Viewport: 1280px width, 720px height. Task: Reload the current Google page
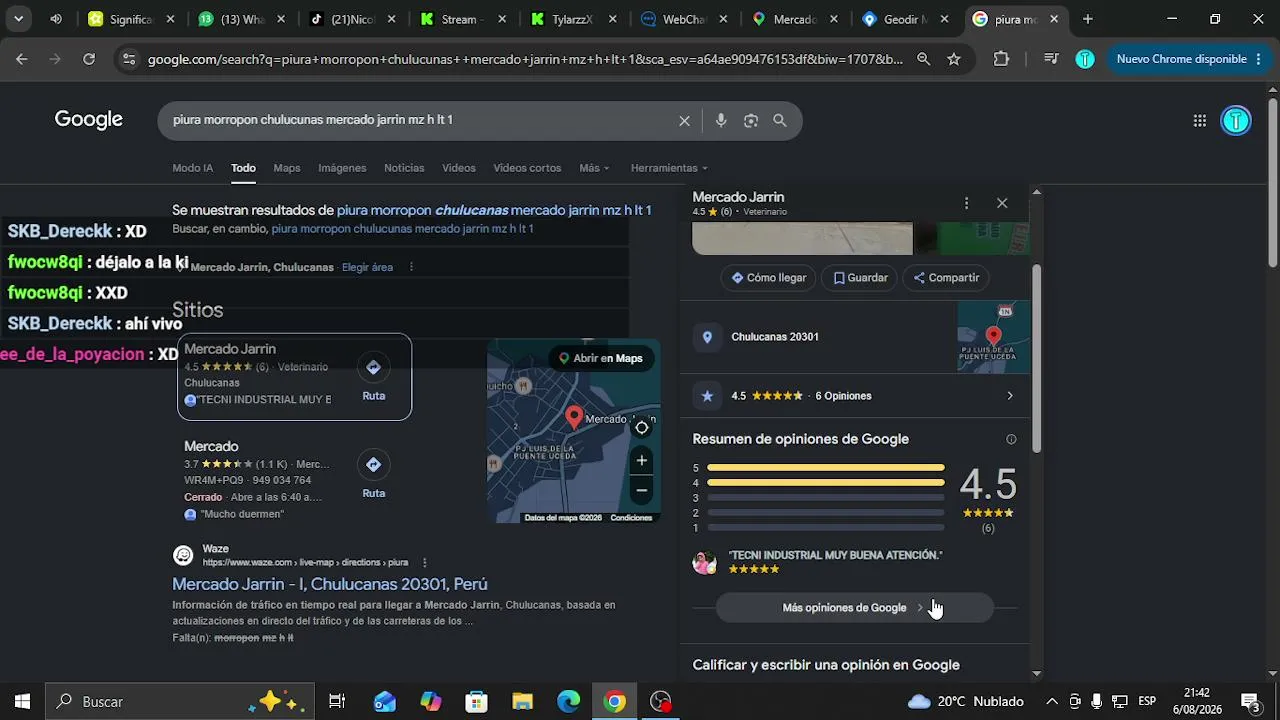(x=89, y=59)
